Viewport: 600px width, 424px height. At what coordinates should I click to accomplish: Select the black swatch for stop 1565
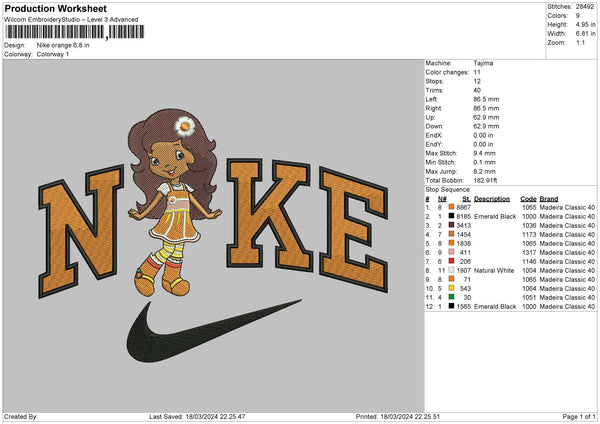452,306
